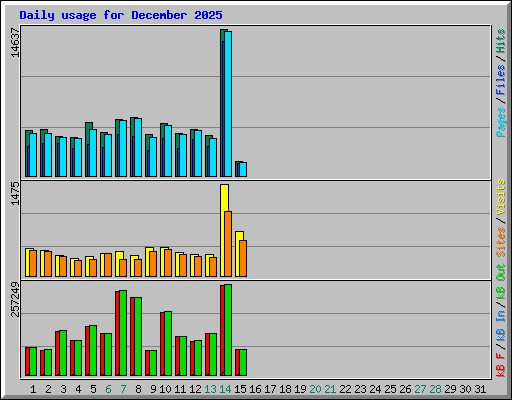Viewport: 512px width, 400px height.
Task: Click the 14637 hits axis value
Action: (x=15, y=42)
